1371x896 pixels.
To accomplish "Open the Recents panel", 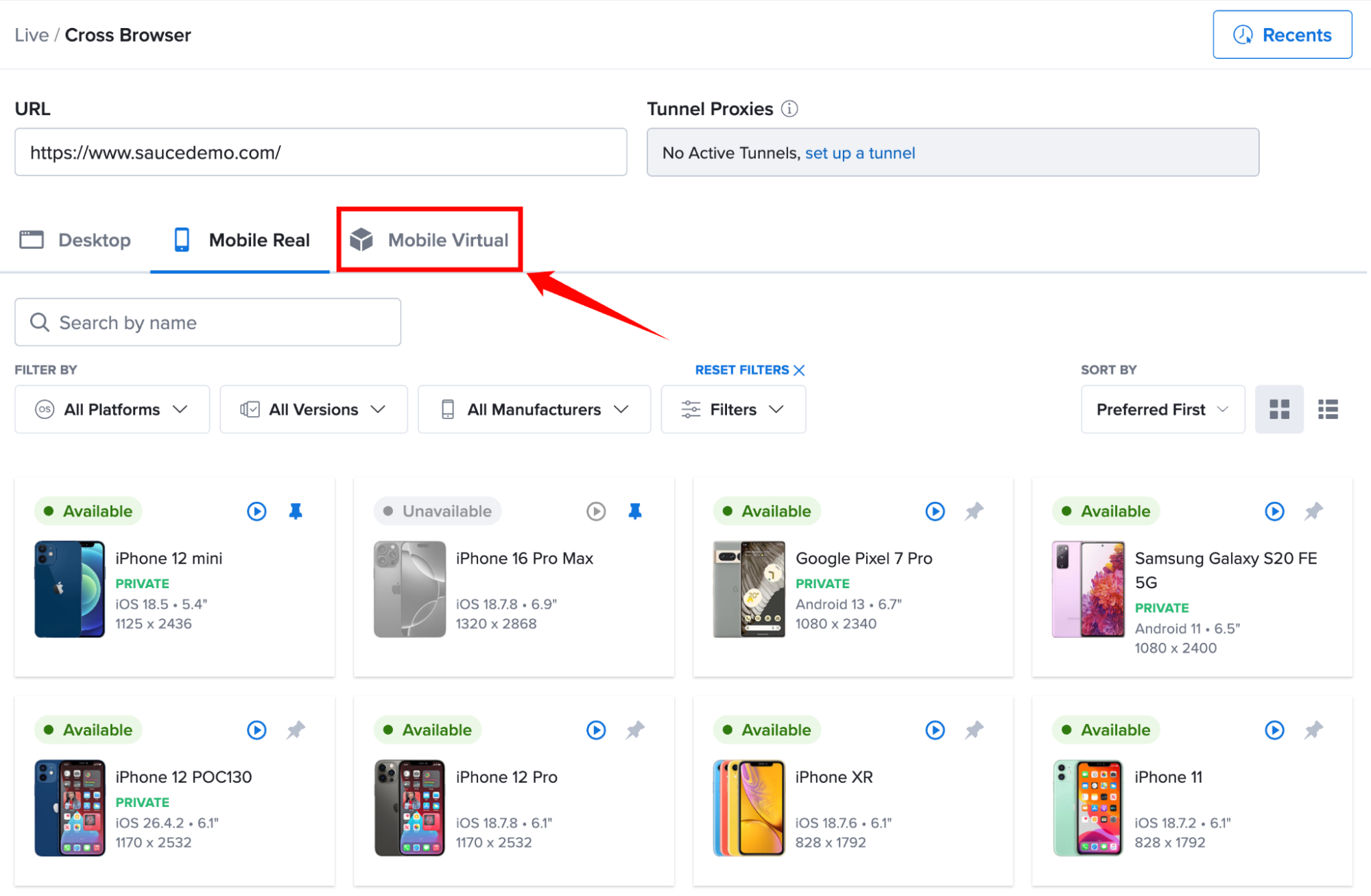I will 1282,34.
